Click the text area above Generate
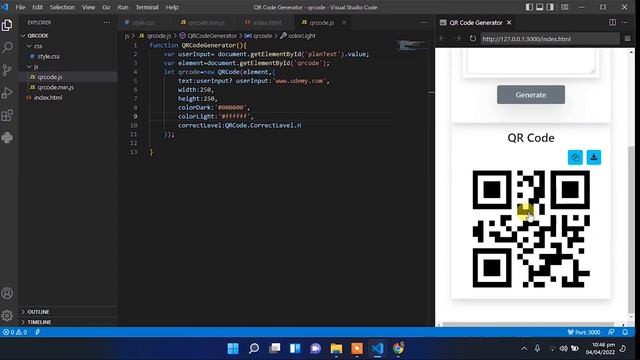This screenshot has height=360, width=640. click(531, 61)
